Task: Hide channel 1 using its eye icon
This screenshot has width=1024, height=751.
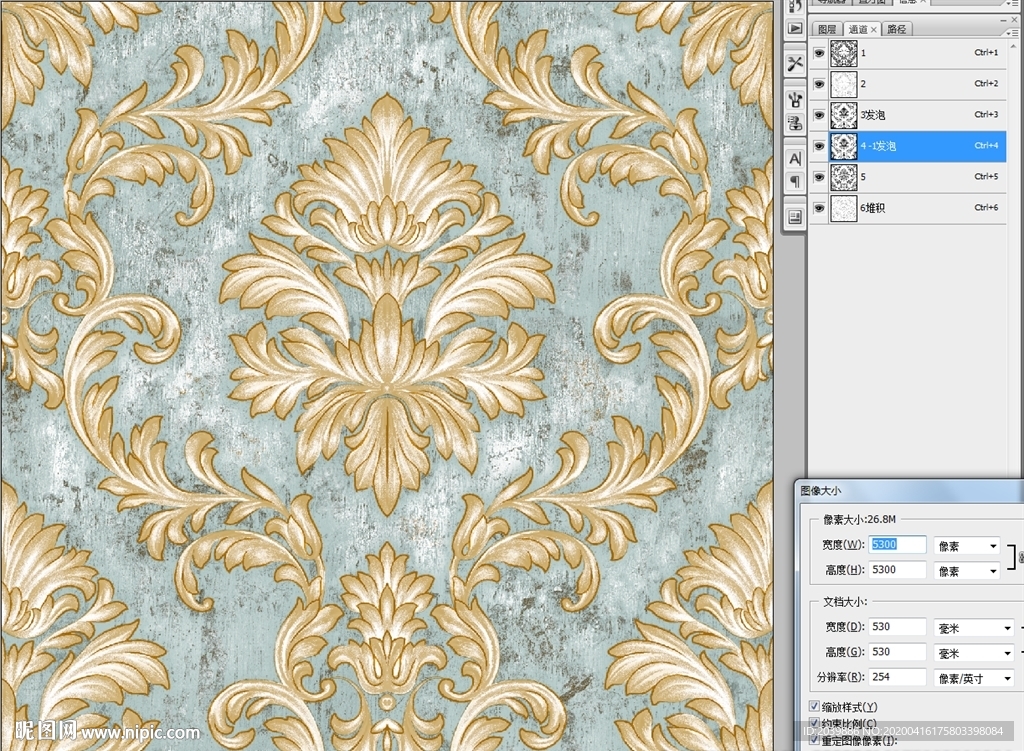Action: pyautogui.click(x=819, y=53)
